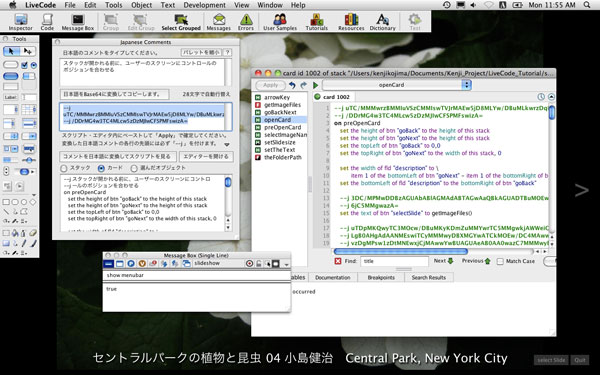The image size is (600, 375).
Task: Select the Edit (pointer) tool in Tools palette
Action: click(28, 51)
